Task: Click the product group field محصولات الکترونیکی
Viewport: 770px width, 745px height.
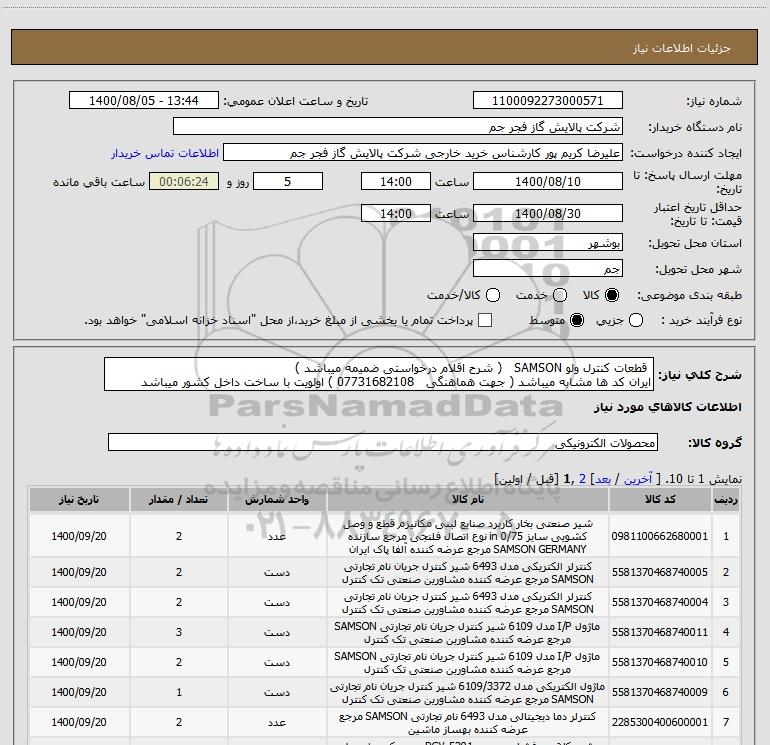Action: pos(383,442)
